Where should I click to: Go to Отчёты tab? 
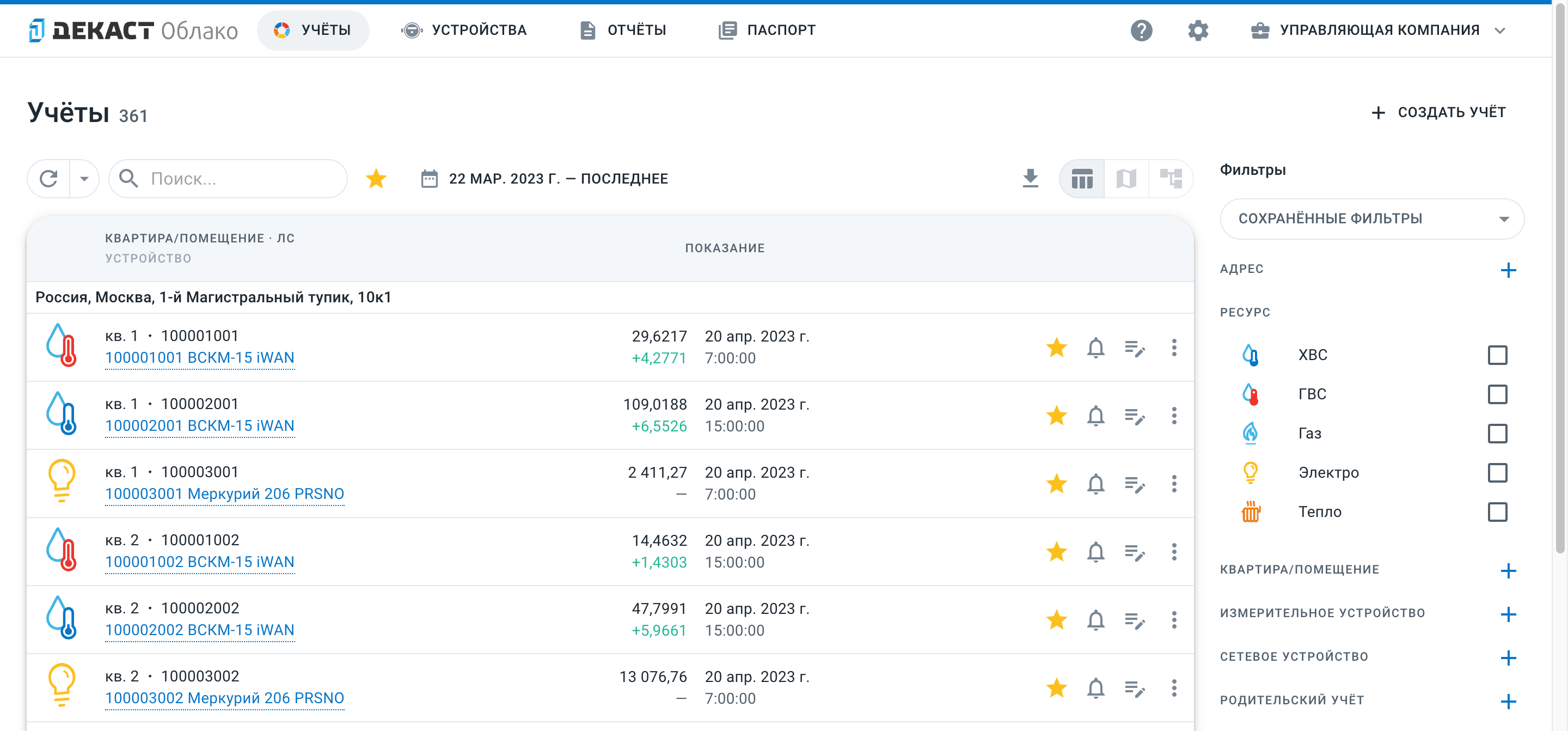click(623, 30)
